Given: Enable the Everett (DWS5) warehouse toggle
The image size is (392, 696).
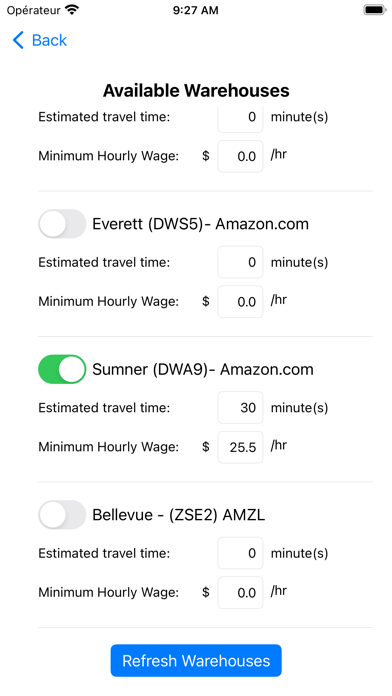Looking at the screenshot, I should (62, 224).
